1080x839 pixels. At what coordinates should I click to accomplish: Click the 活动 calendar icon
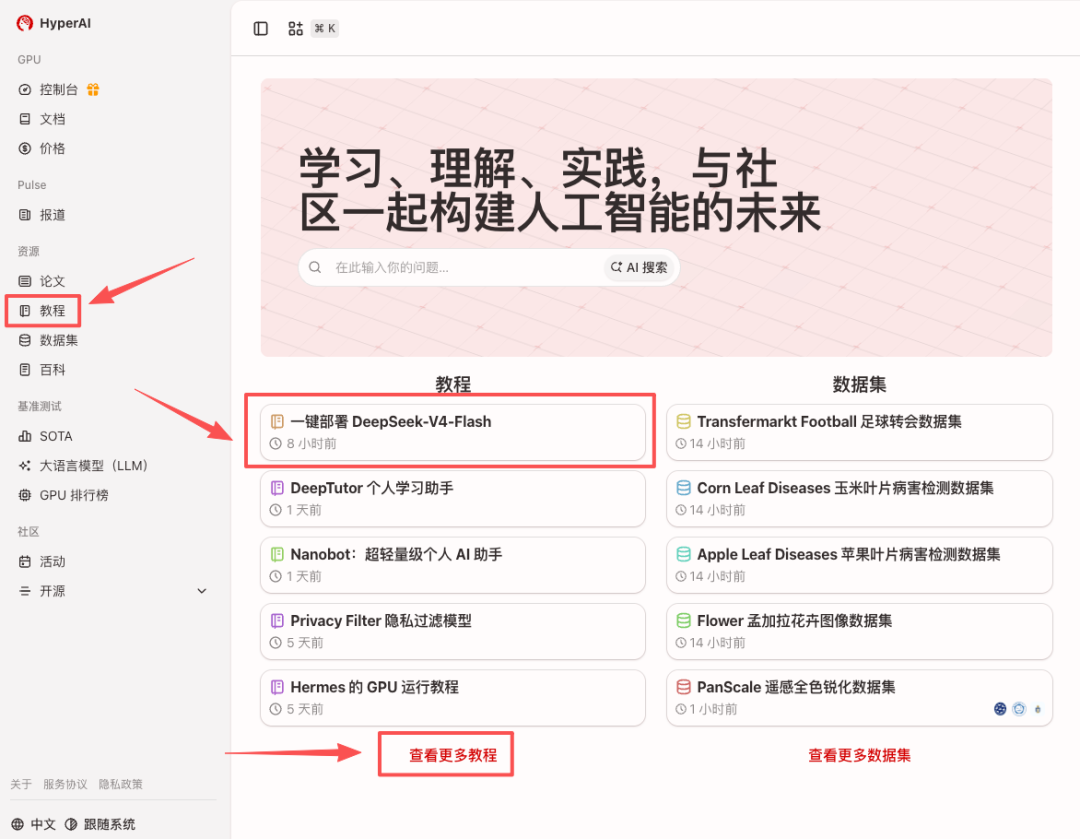[x=25, y=561]
